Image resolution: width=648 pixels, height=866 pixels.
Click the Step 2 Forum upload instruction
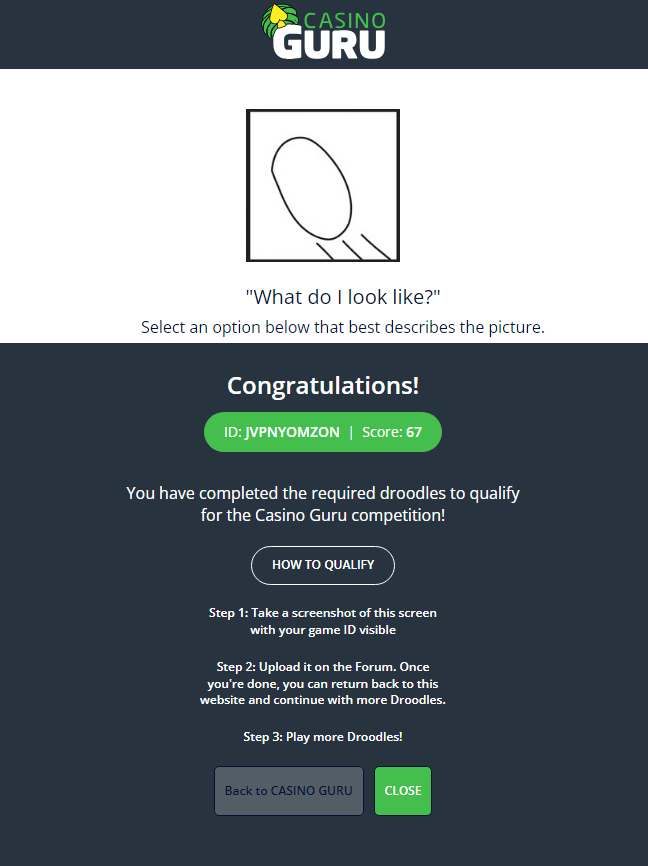323,683
